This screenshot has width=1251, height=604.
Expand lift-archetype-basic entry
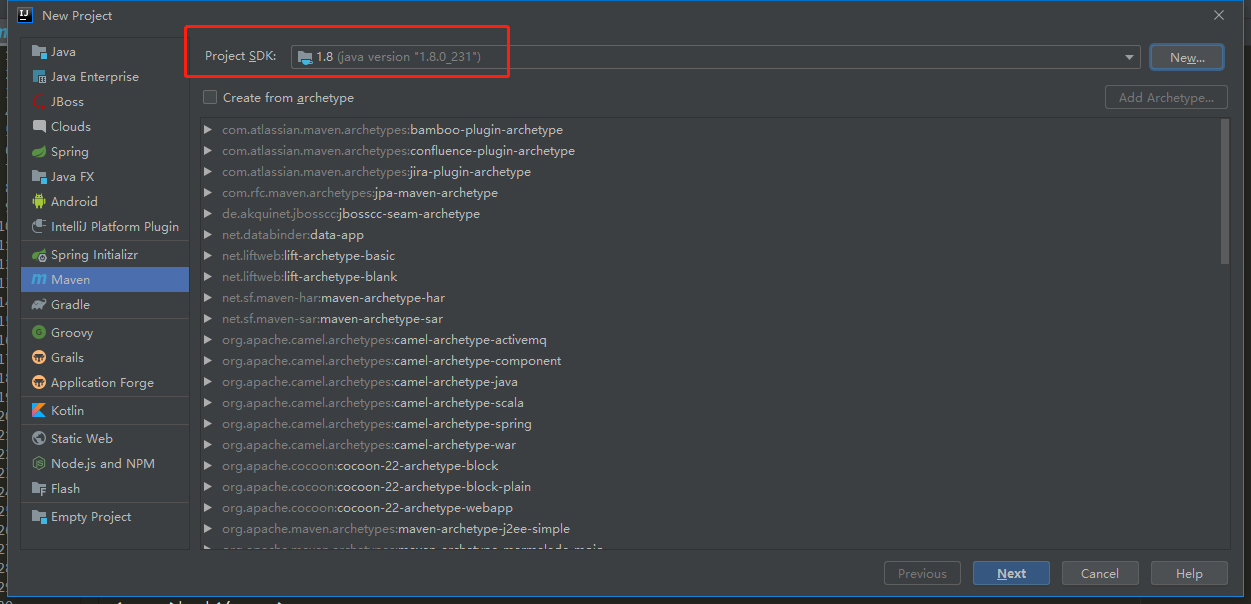click(208, 256)
